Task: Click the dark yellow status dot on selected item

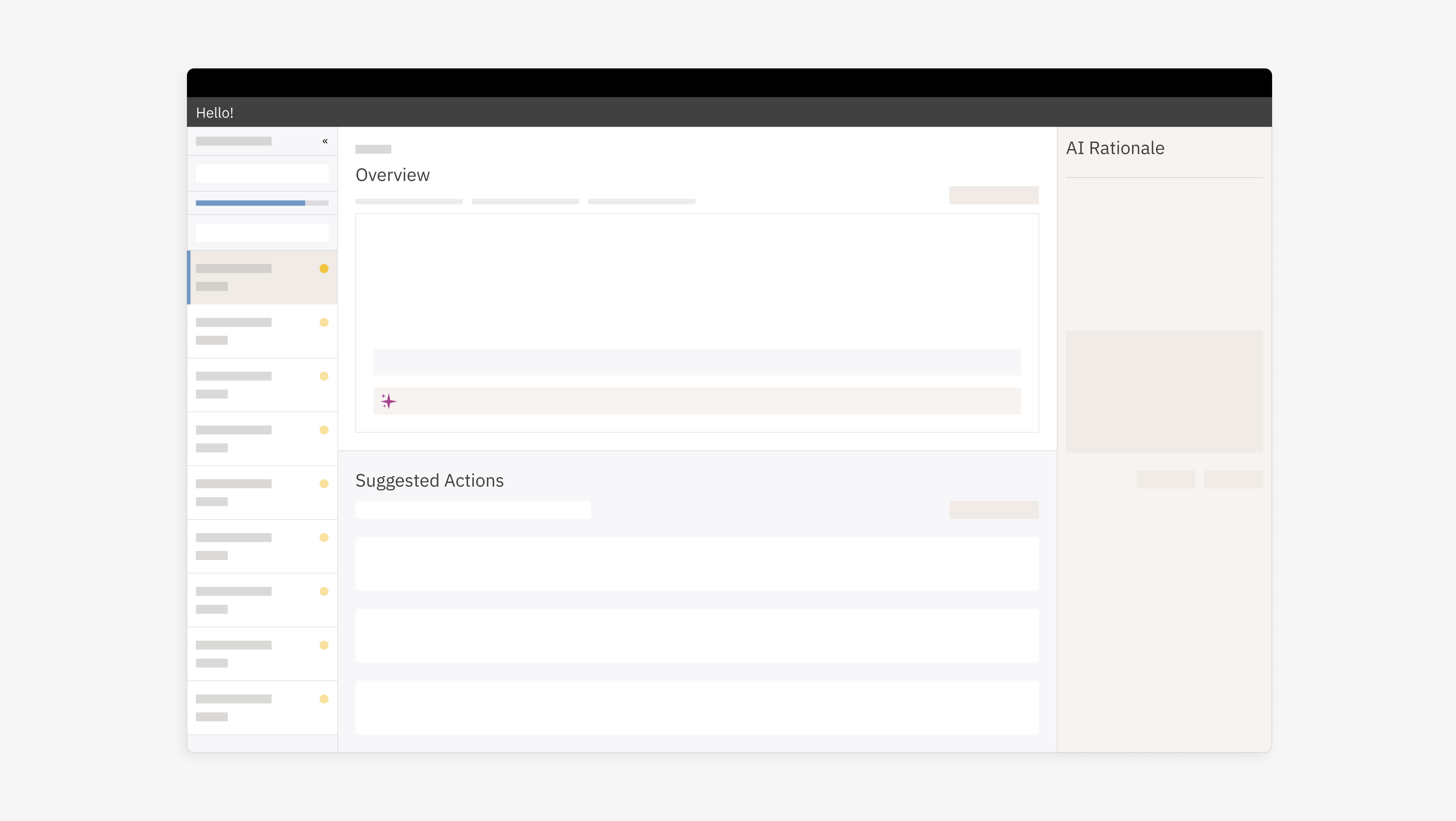Action: tap(324, 269)
